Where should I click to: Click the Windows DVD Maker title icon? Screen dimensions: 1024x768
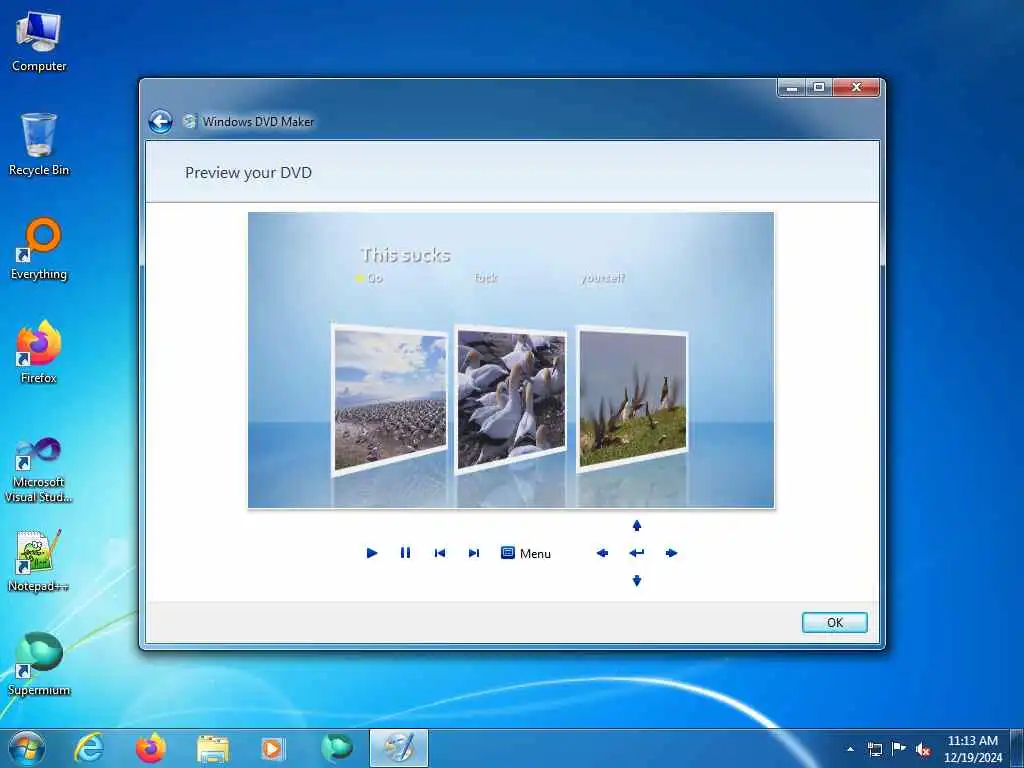(190, 121)
